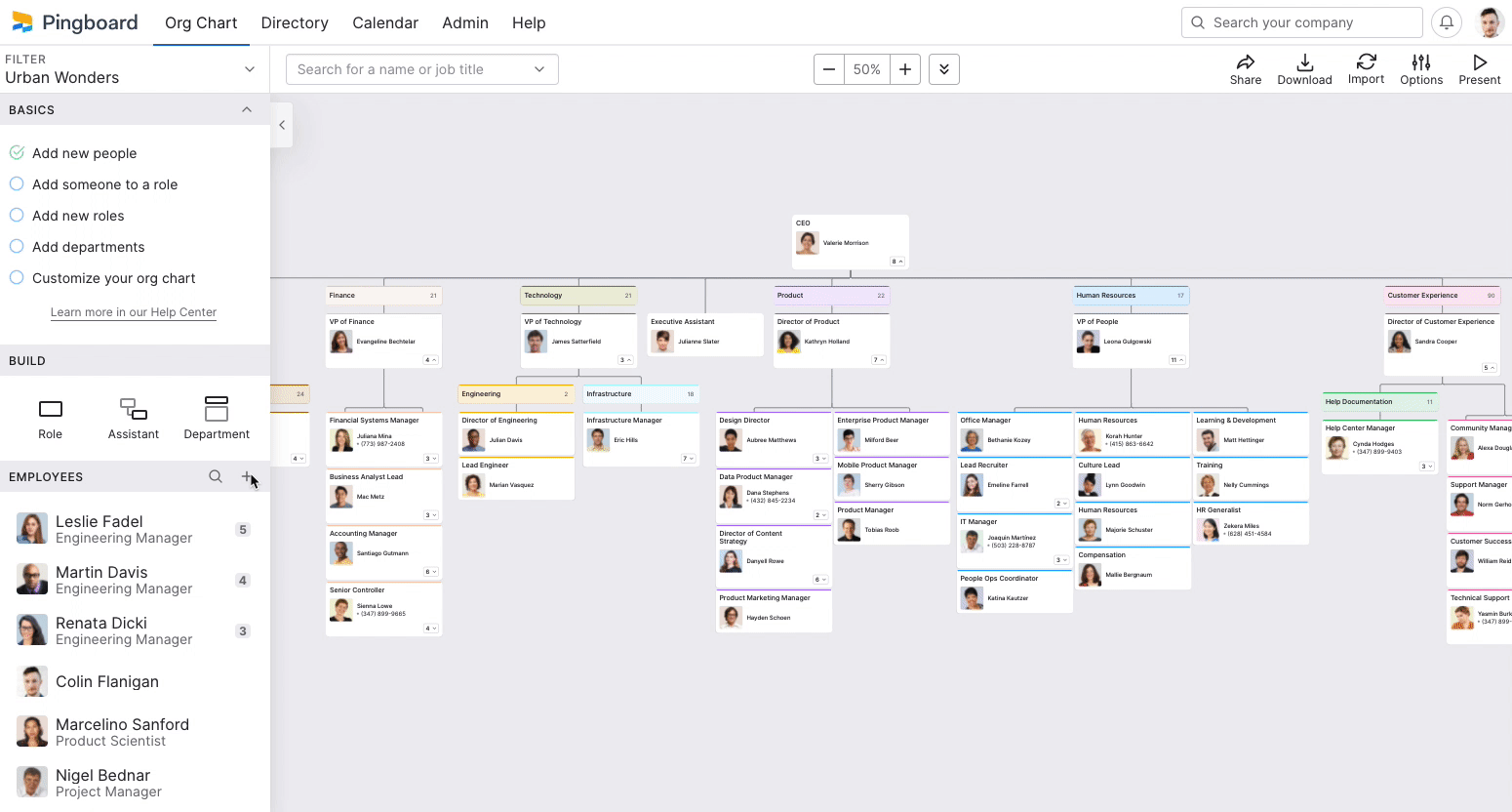
Task: Open the Urban Wonders filter dropdown
Action: [249, 69]
